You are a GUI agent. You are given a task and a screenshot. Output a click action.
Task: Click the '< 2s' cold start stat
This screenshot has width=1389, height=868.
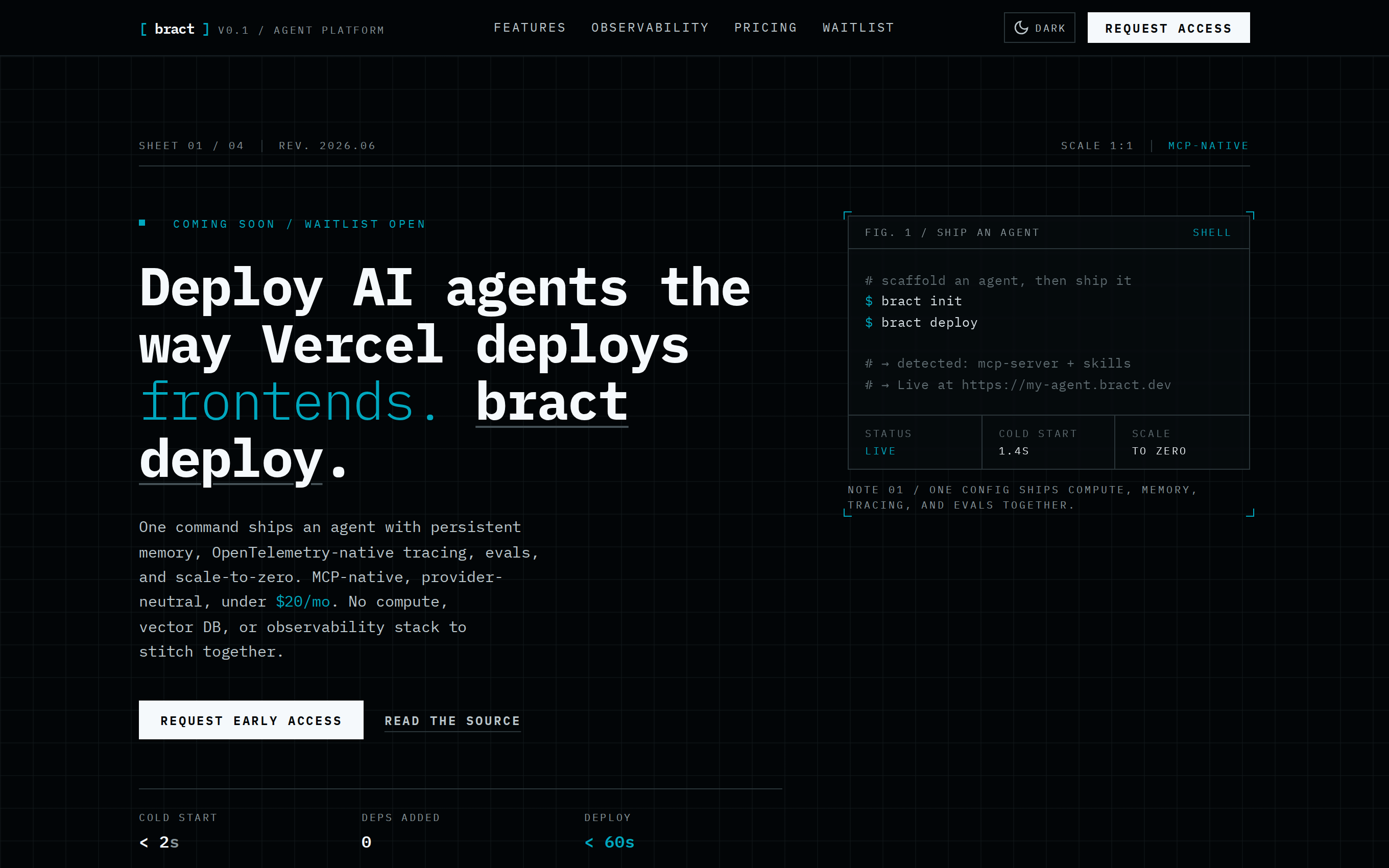tap(159, 842)
